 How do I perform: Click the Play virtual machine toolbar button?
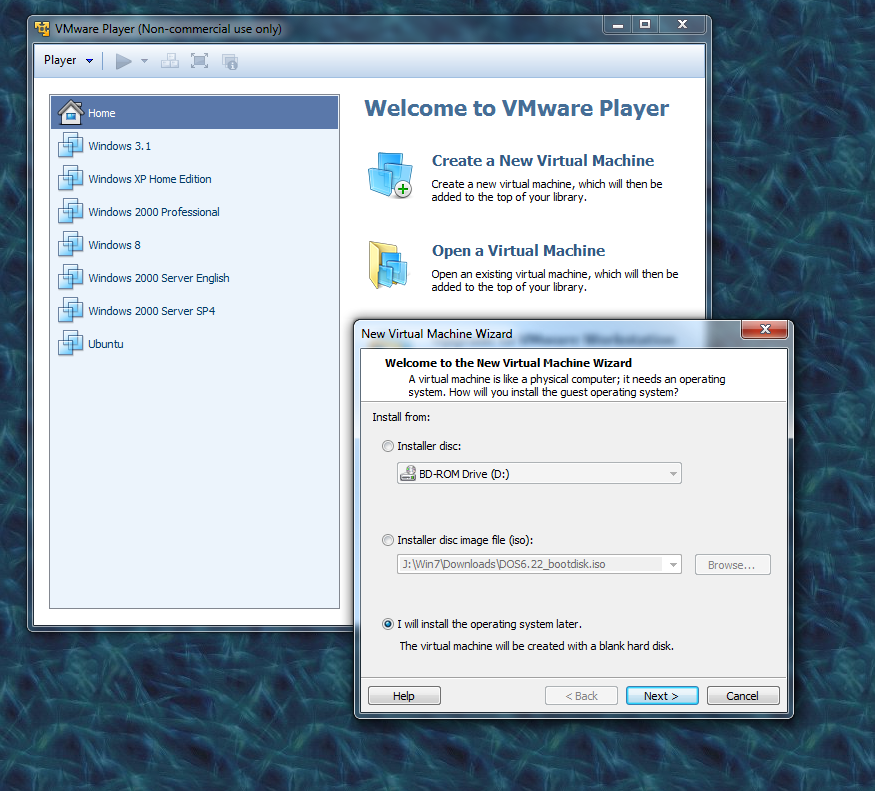(x=123, y=61)
